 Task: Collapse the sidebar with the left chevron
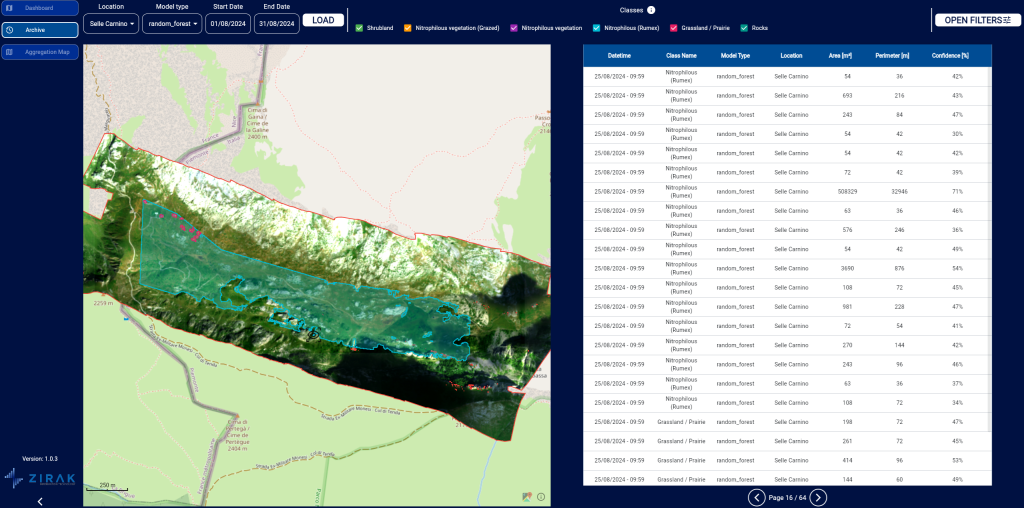[39, 500]
